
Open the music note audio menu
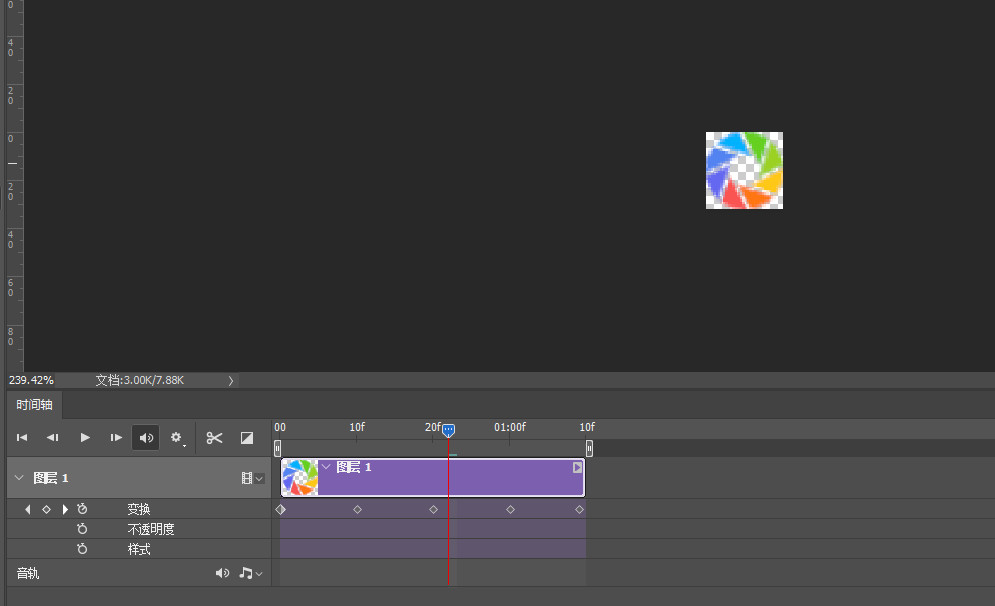click(x=250, y=573)
